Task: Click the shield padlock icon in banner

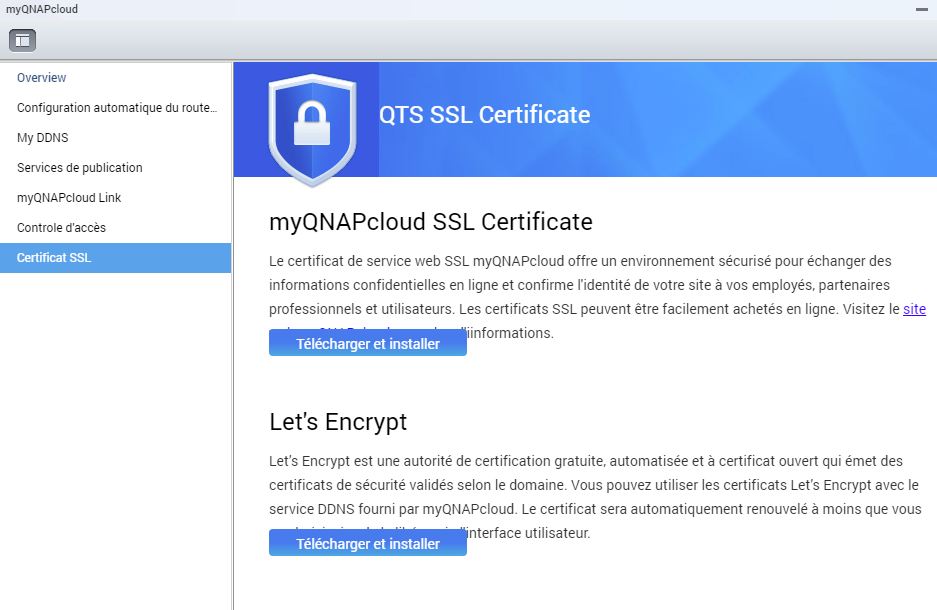Action: [312, 125]
